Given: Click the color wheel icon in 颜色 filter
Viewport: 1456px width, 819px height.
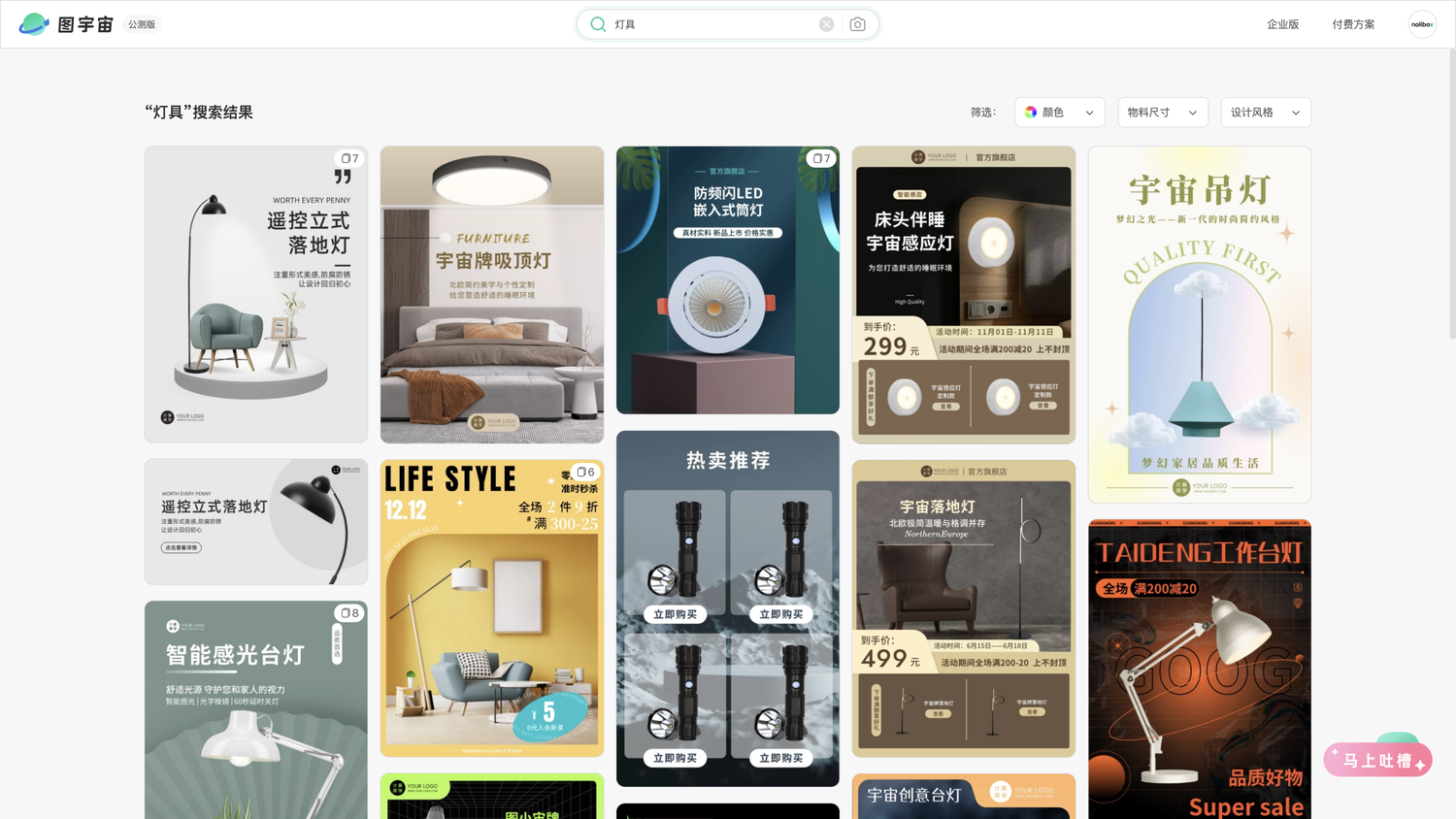Looking at the screenshot, I should (x=1031, y=113).
